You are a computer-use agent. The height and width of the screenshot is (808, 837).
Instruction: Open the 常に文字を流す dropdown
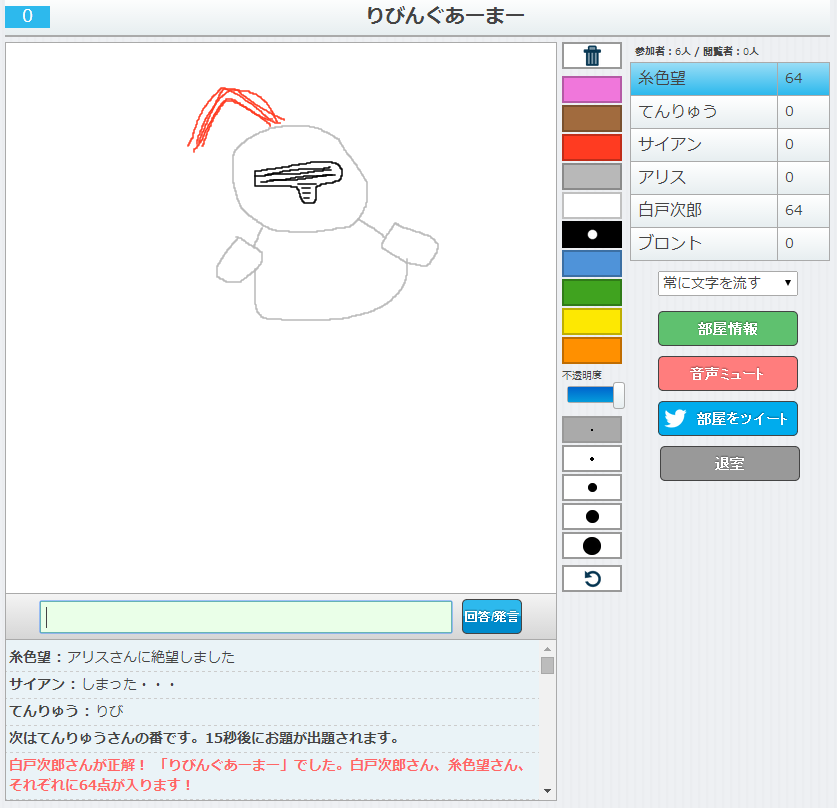tap(728, 283)
